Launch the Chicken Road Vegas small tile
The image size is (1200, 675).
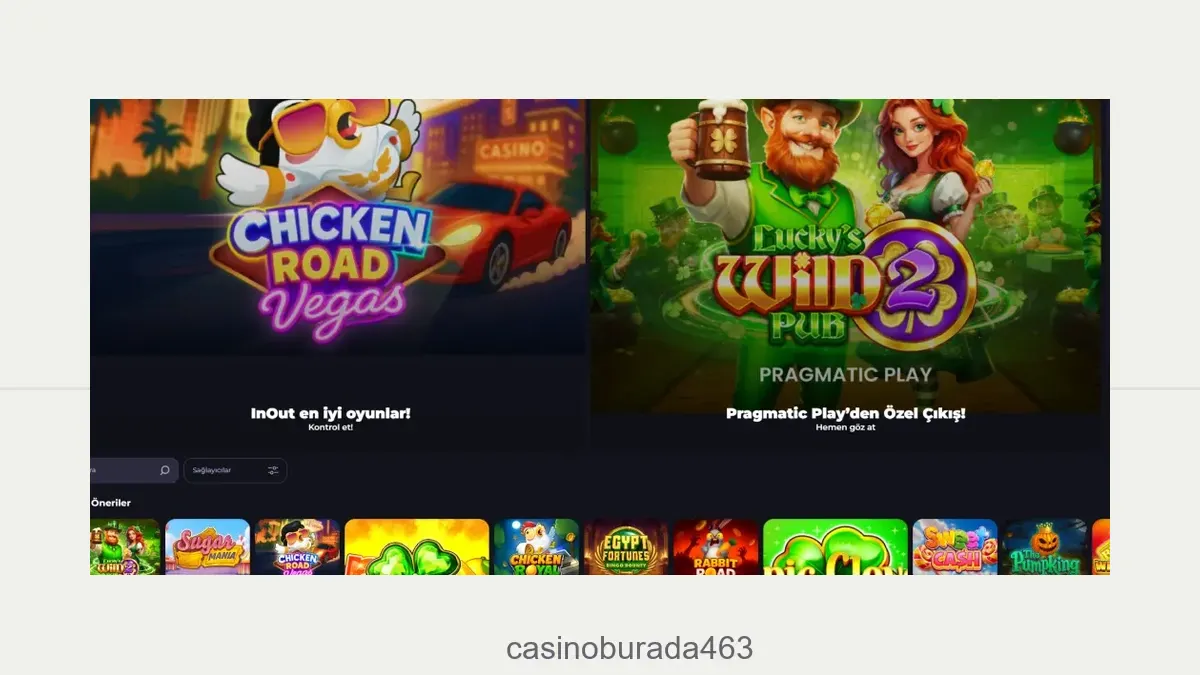(x=297, y=547)
